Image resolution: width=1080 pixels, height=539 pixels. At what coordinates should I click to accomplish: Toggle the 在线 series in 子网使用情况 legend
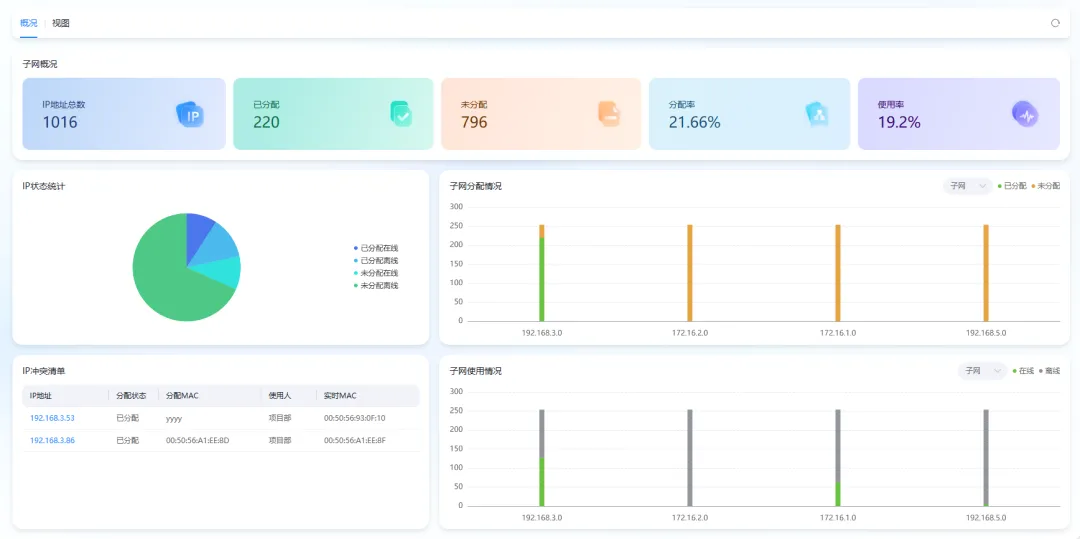pyautogui.click(x=1024, y=371)
